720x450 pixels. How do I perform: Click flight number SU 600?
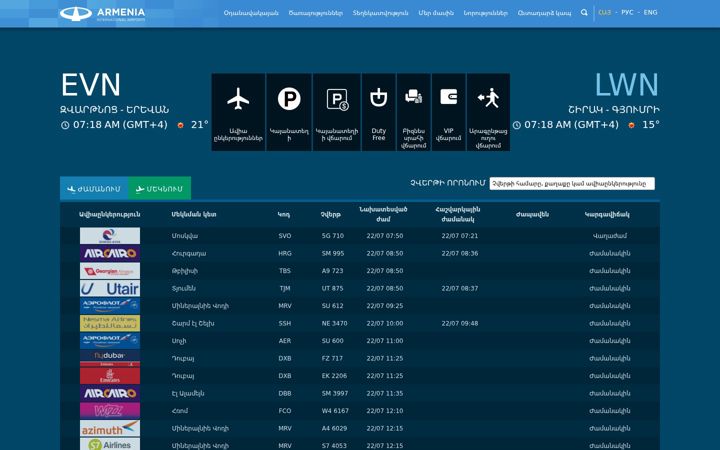[x=332, y=341]
